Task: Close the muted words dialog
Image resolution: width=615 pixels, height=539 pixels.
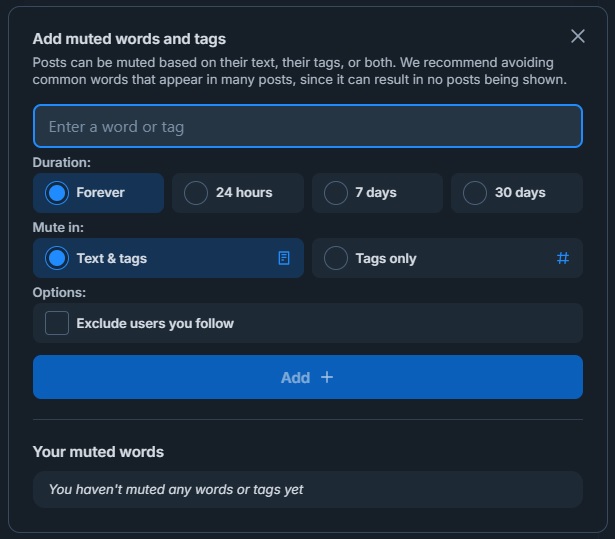Action: (x=577, y=37)
